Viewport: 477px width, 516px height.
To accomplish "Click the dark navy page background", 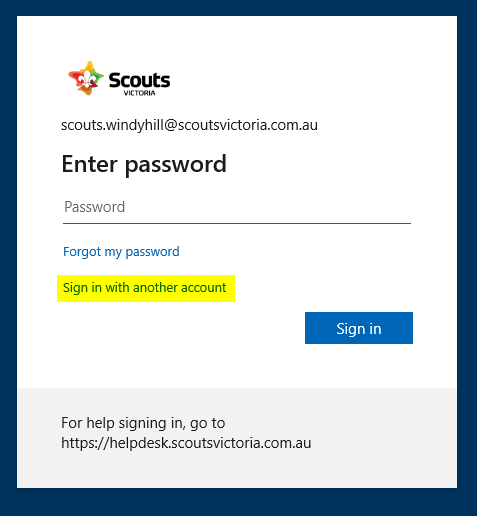I will [x=8, y=258].
